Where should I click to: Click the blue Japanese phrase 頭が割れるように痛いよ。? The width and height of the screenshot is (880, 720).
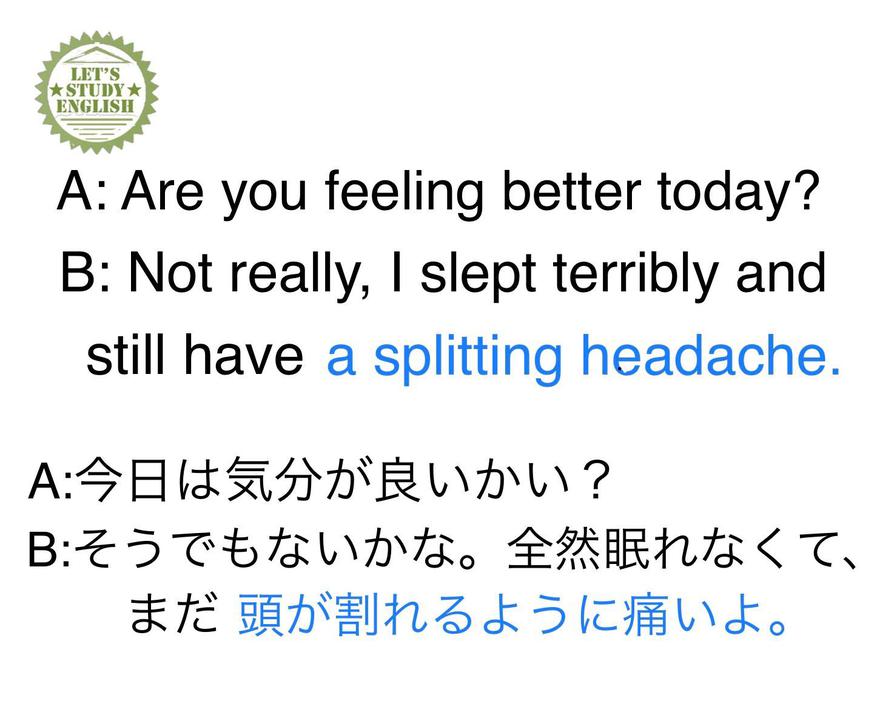point(512,616)
